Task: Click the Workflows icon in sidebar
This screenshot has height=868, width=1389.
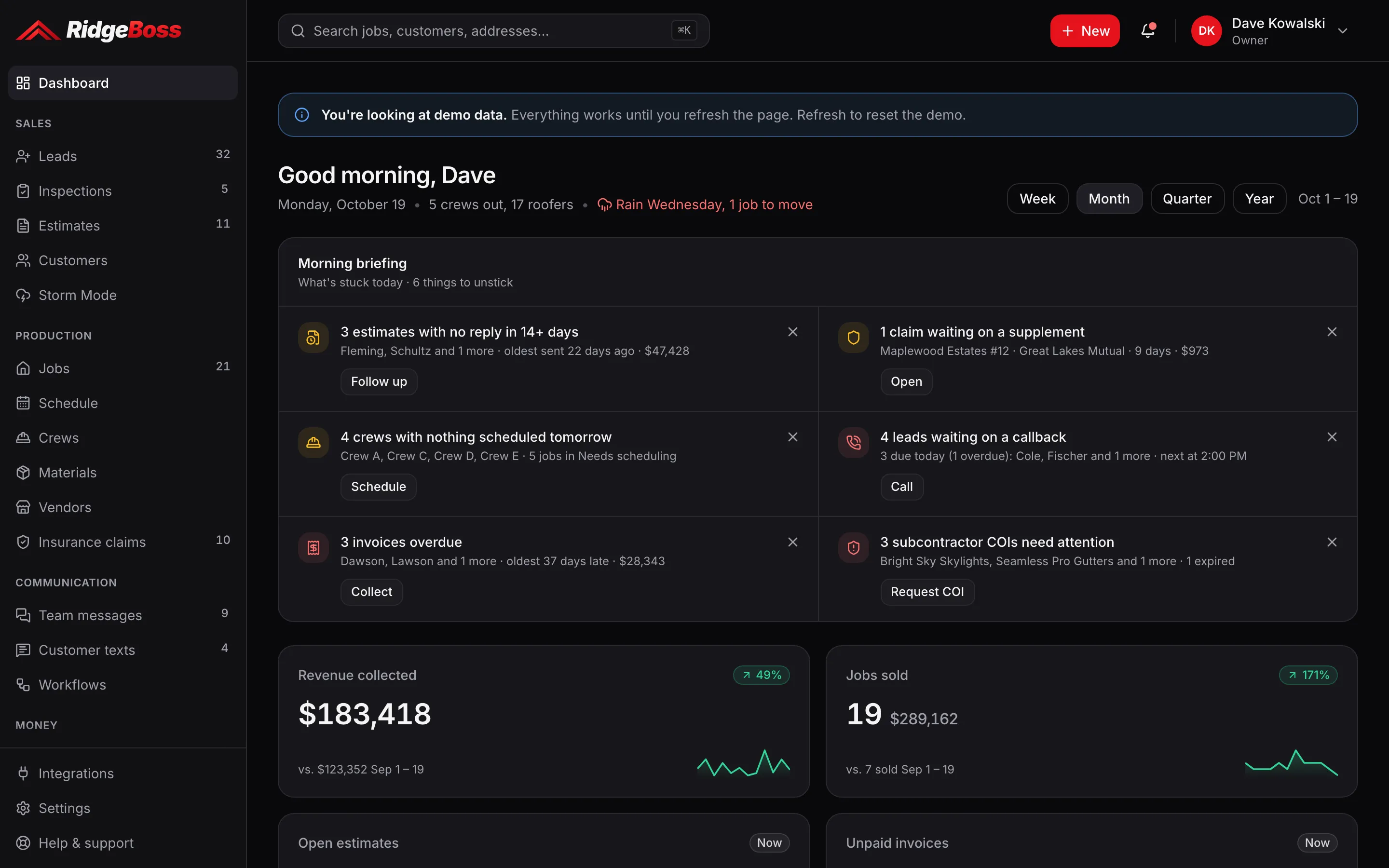Action: tap(23, 685)
